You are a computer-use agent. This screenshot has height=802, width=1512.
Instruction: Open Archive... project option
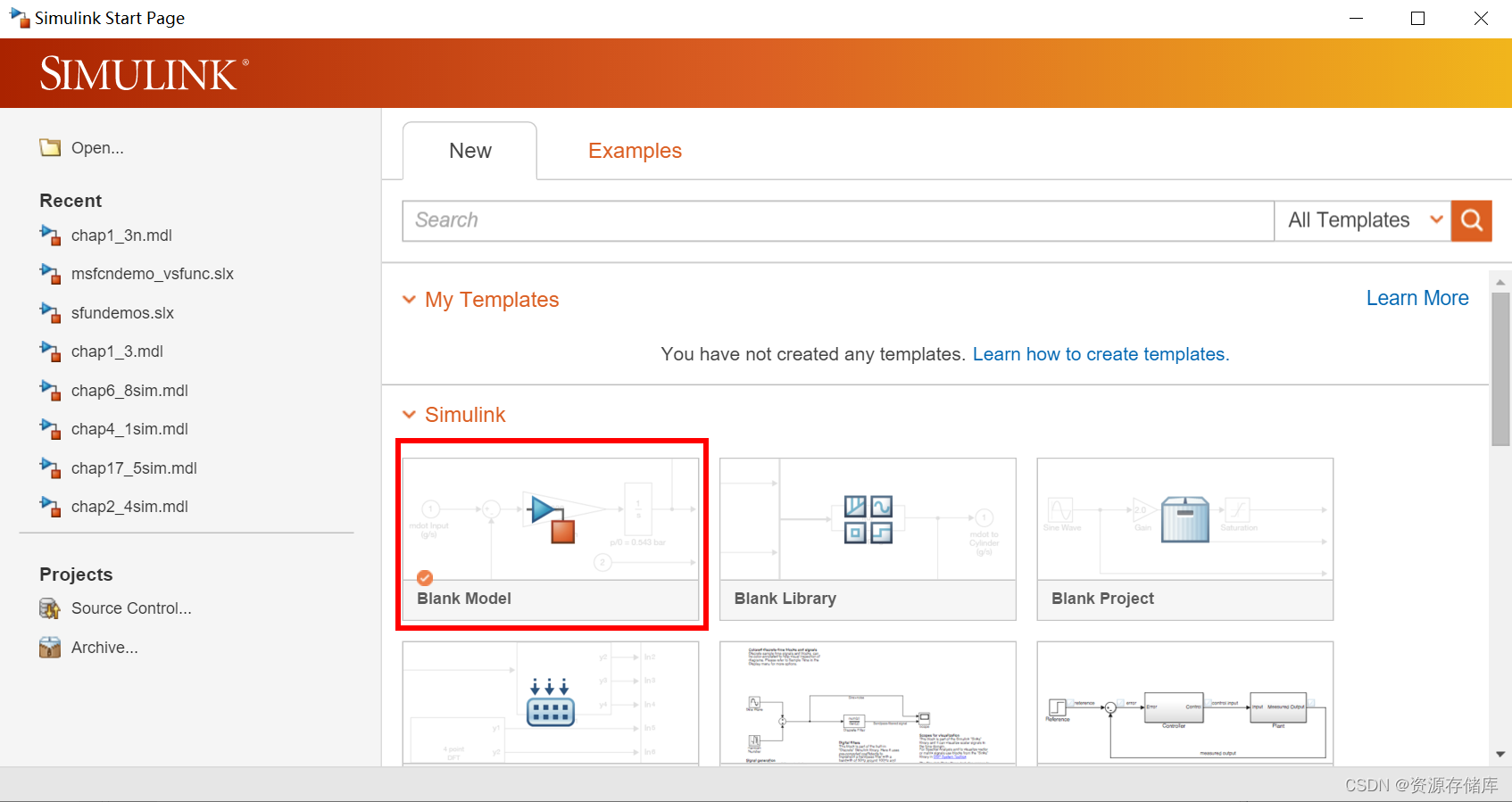104,648
